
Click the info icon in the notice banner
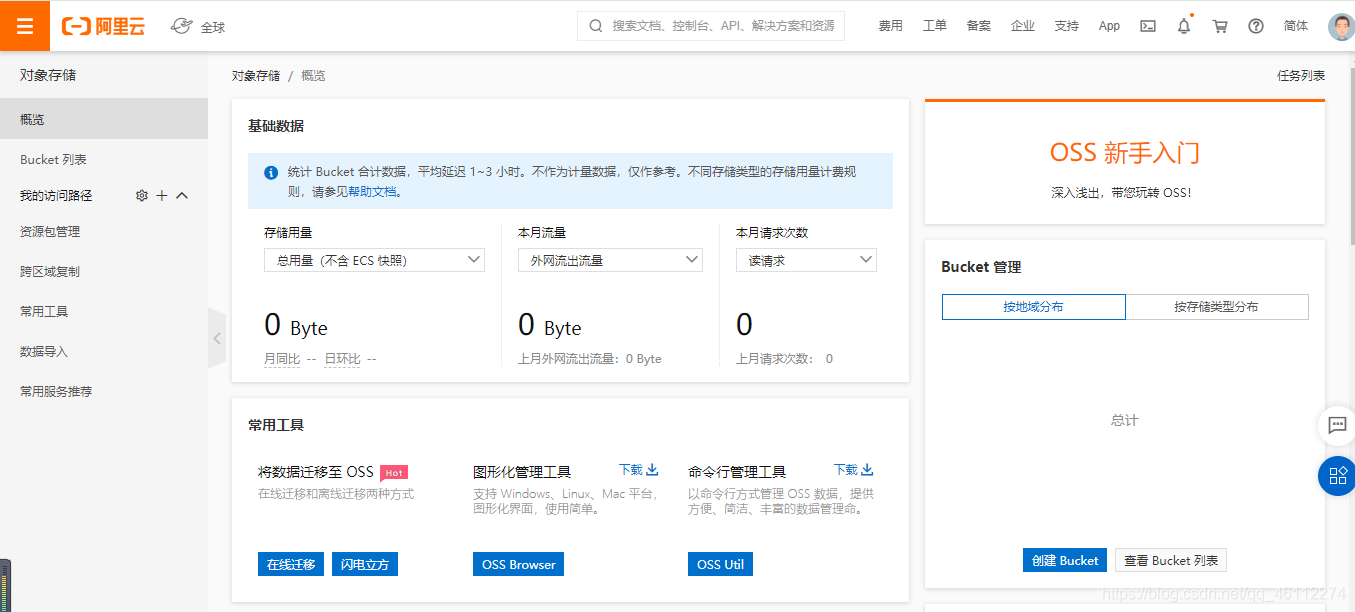coord(271,172)
